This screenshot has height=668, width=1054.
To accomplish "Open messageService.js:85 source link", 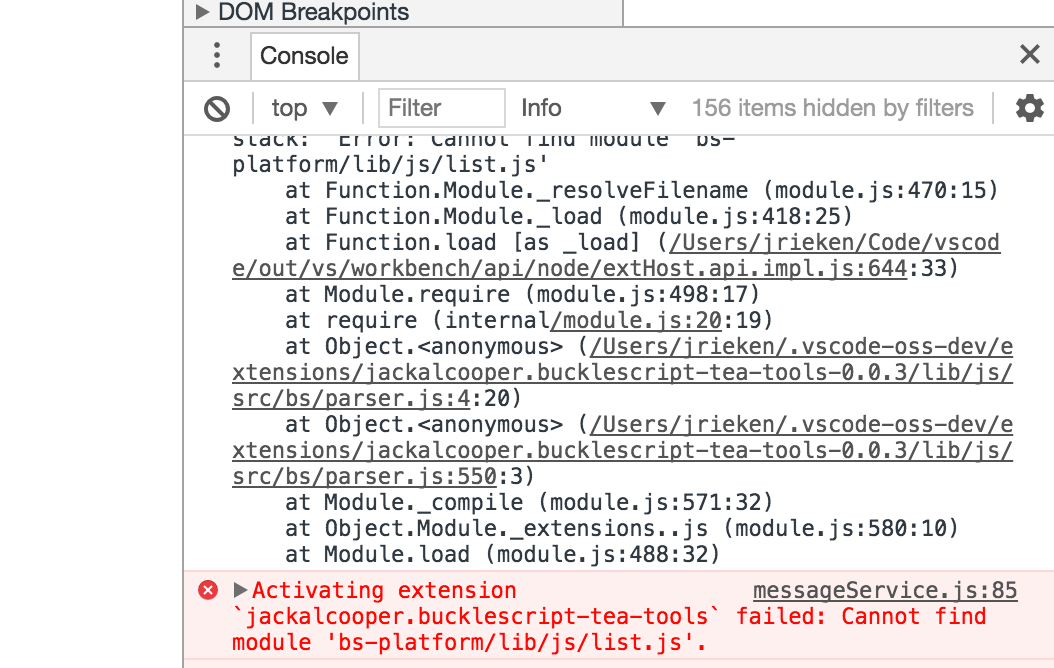I will tap(885, 590).
